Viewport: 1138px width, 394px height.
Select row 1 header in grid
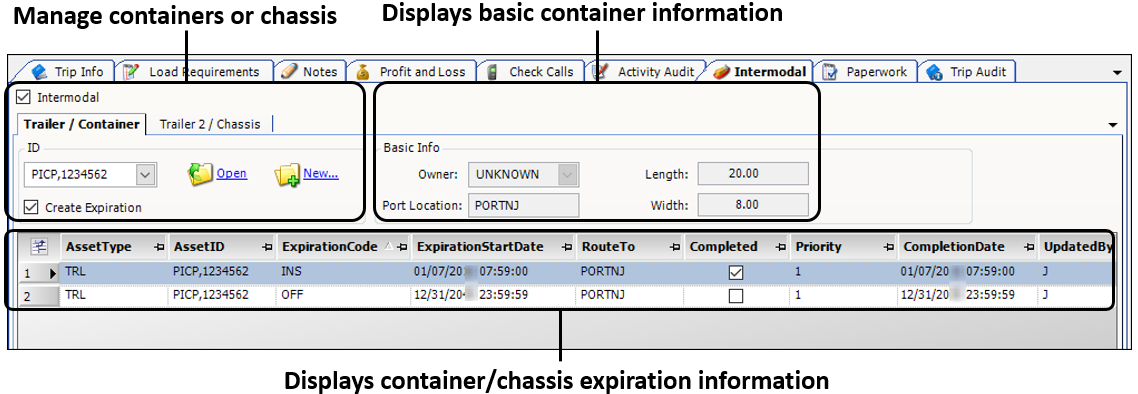click(39, 273)
